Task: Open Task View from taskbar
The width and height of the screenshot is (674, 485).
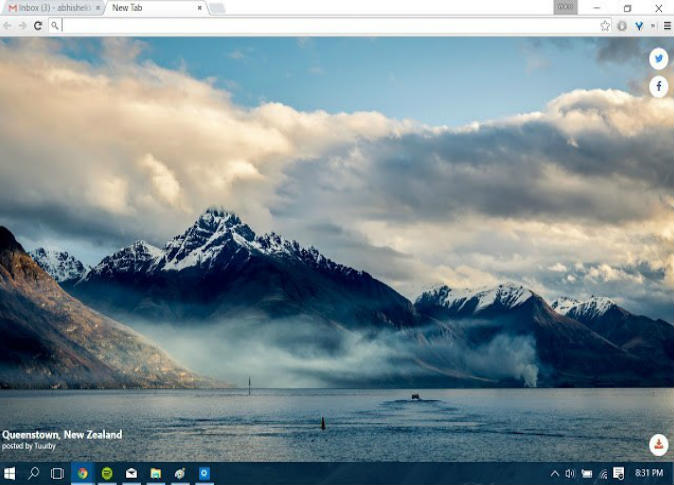Action: (57, 473)
